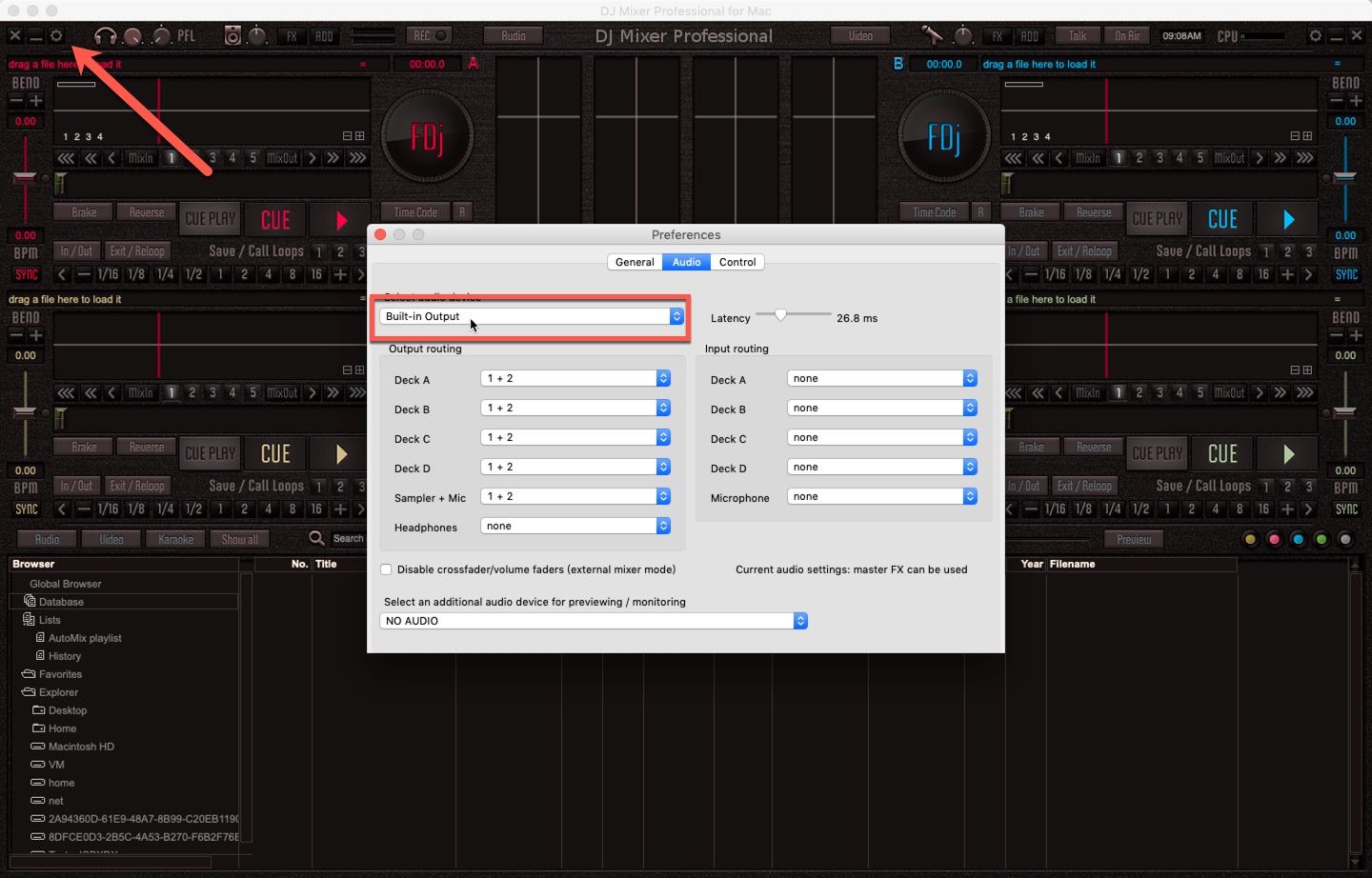This screenshot has width=1372, height=878.
Task: Switch to the General preferences tab
Action: coord(635,262)
